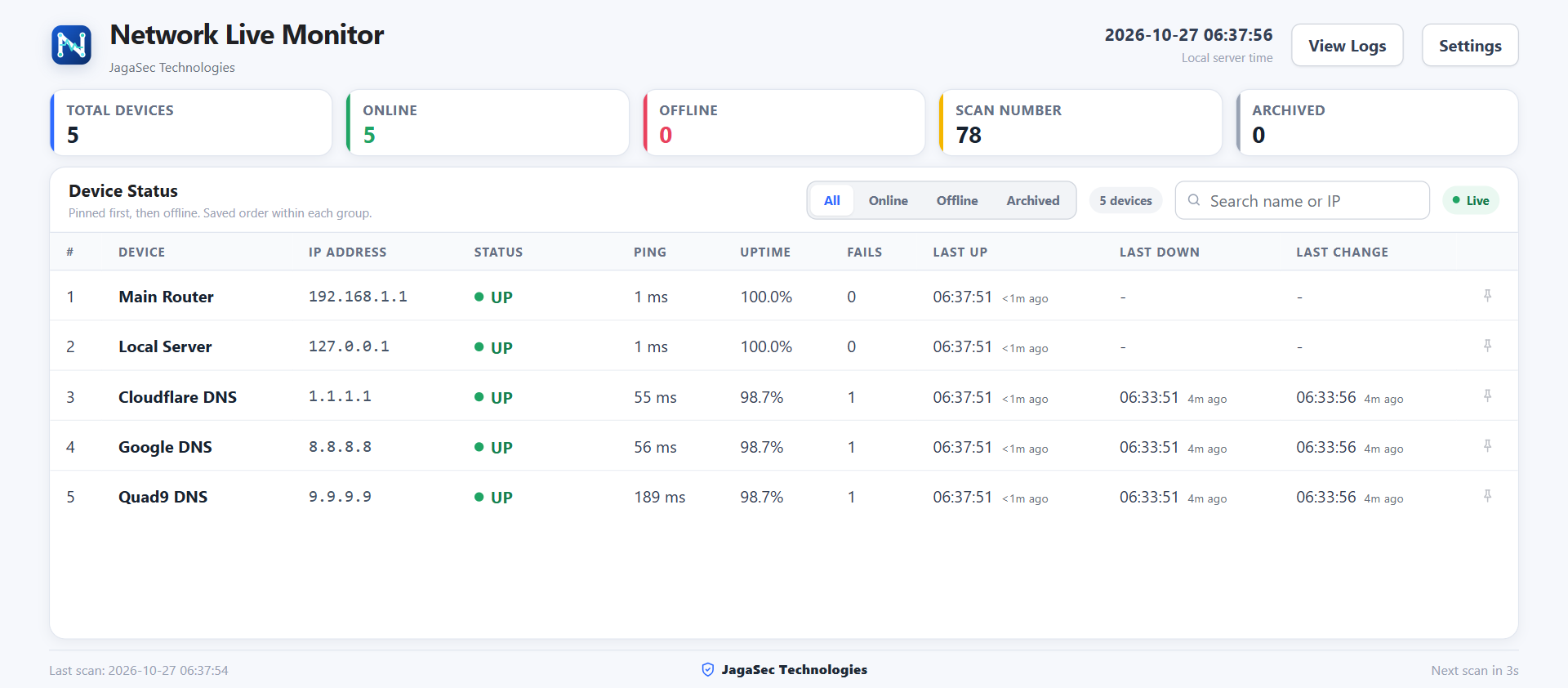Focus the Search name or IP field
Image resolution: width=1568 pixels, height=688 pixels.
tap(1303, 200)
